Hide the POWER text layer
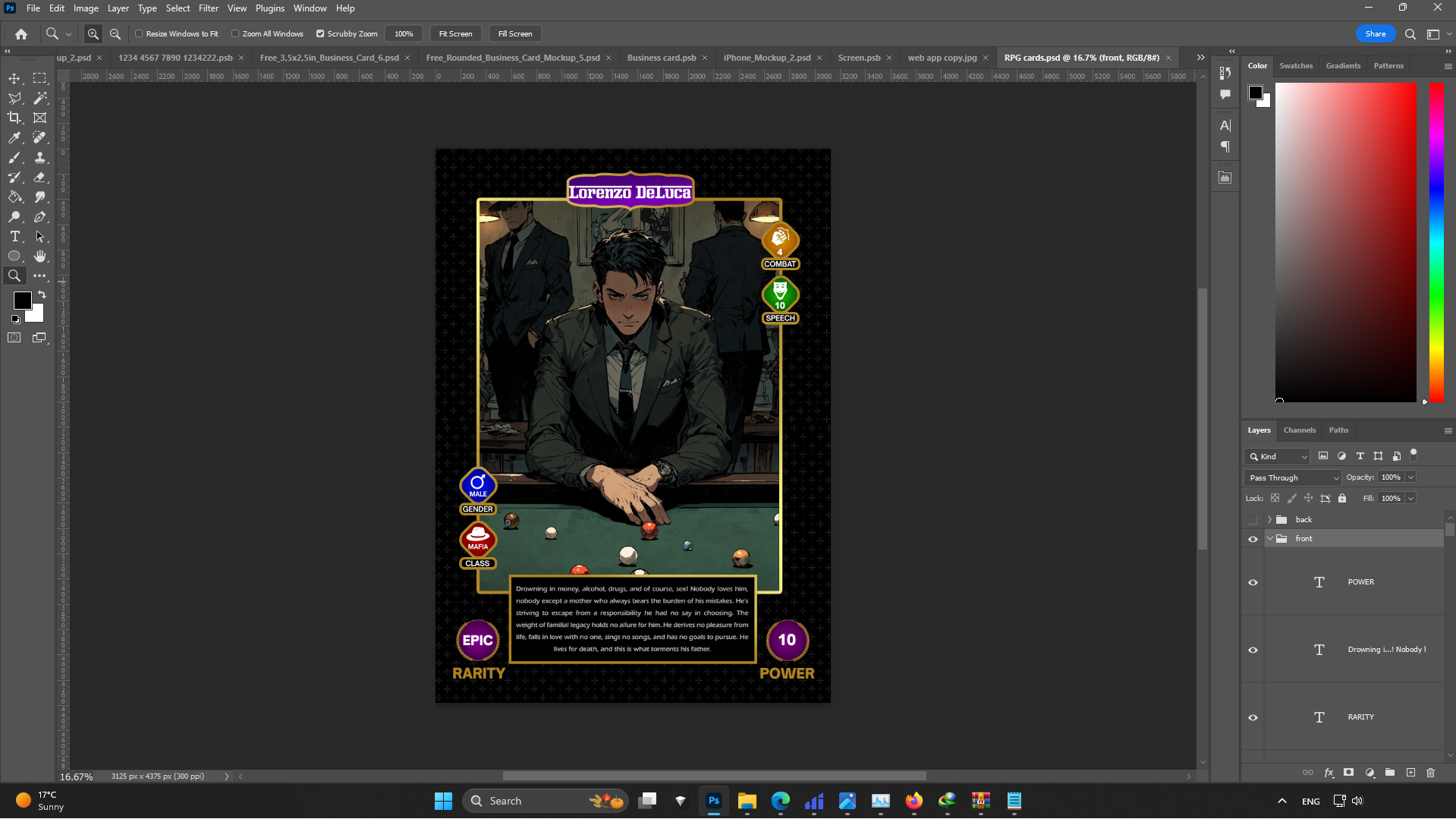Image resolution: width=1456 pixels, height=819 pixels. point(1253,582)
